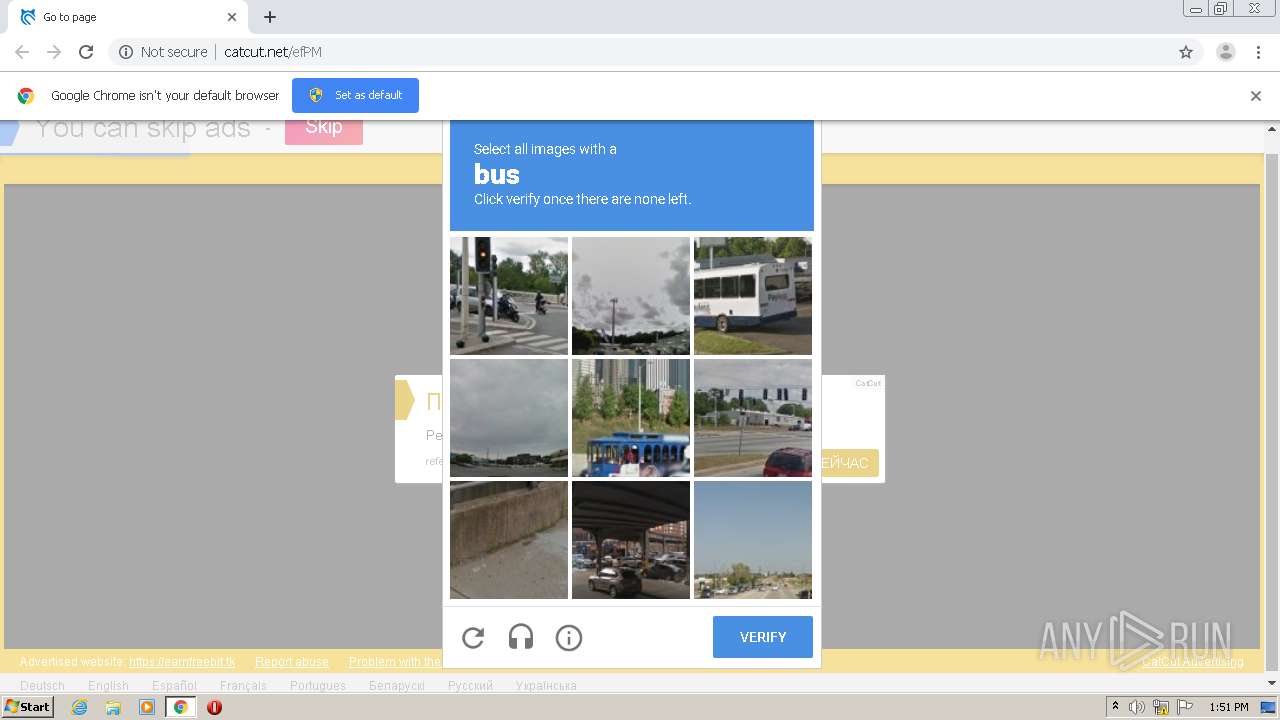1280x720 pixels.
Task: Click the taskbar clock showing 1:51 PM
Action: 1229,707
